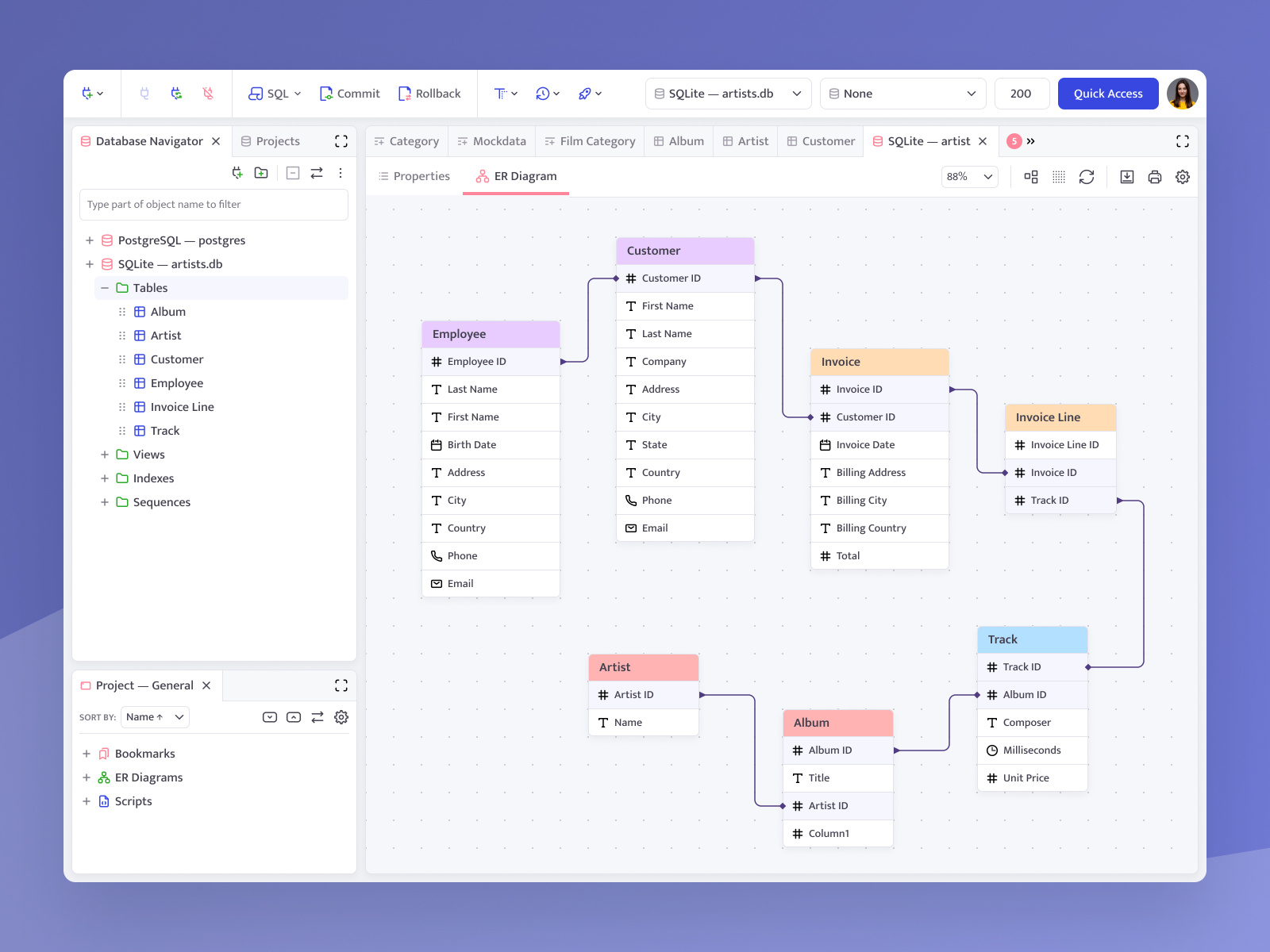
Task: Refresh the ER Diagram using the refresh icon
Action: 1087,176
